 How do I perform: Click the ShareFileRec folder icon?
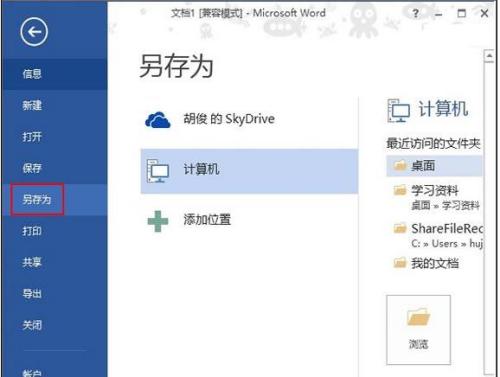click(x=400, y=228)
